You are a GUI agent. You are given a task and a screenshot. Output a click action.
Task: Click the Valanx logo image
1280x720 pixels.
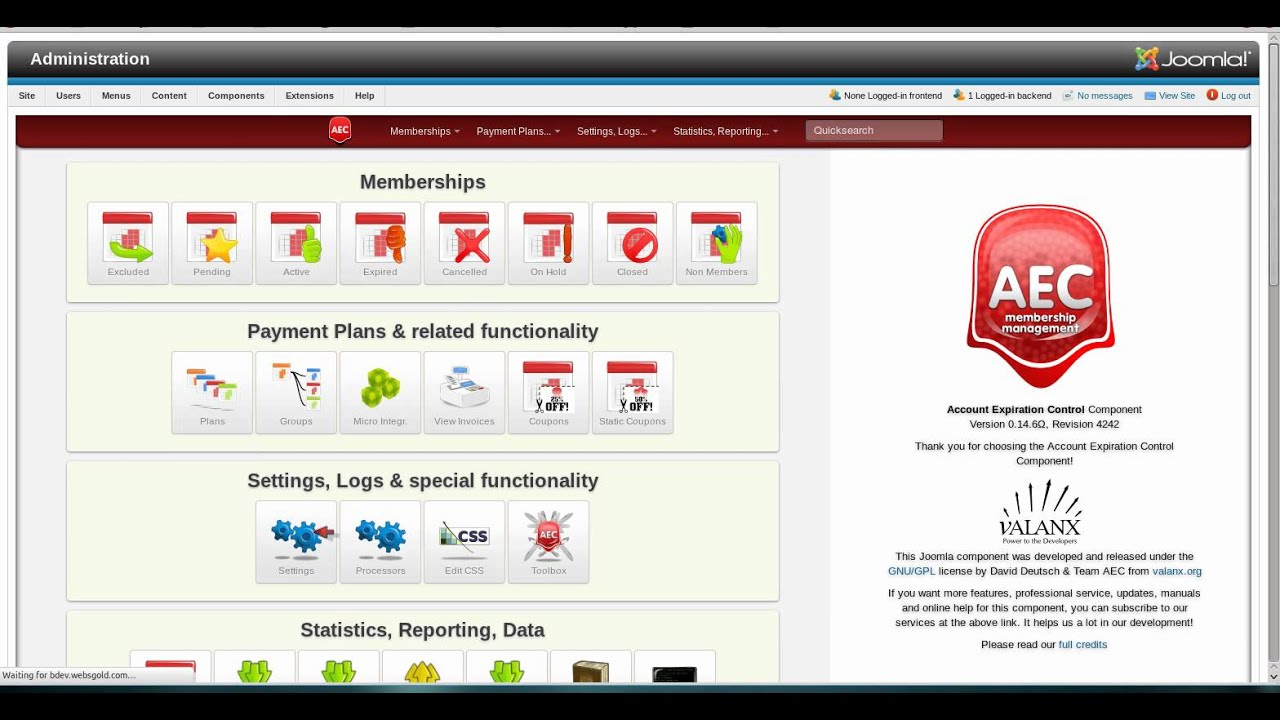pos(1040,512)
